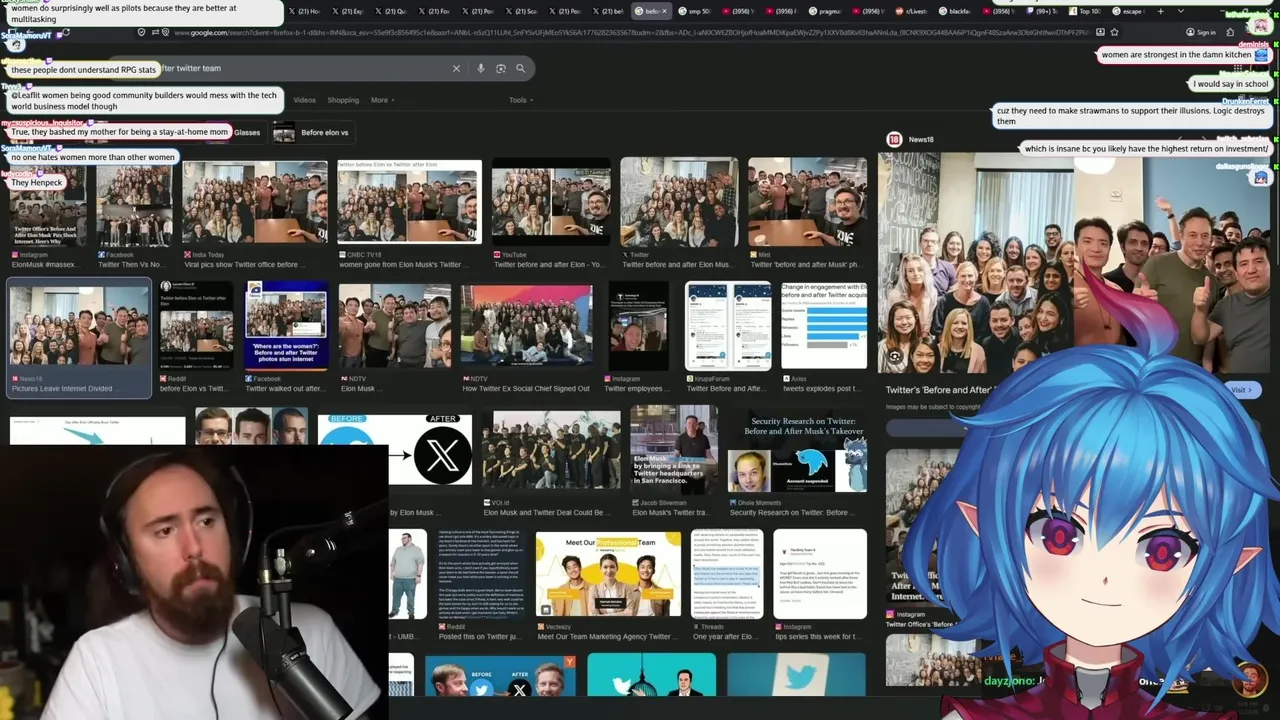Switch to the "blackfac" browser tab
The width and height of the screenshot is (1280, 720).
[x=957, y=11]
